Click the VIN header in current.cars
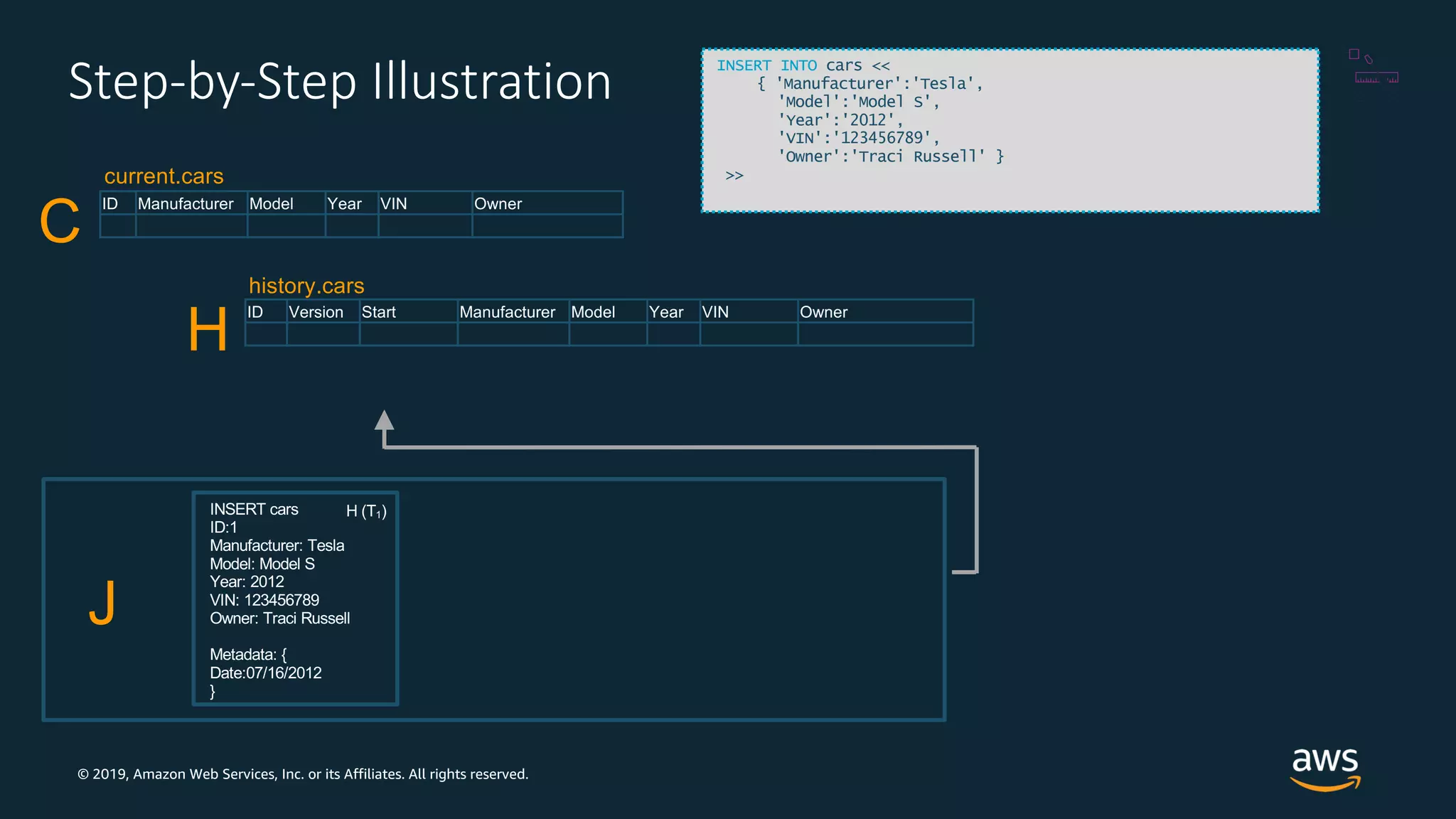 coord(394,204)
